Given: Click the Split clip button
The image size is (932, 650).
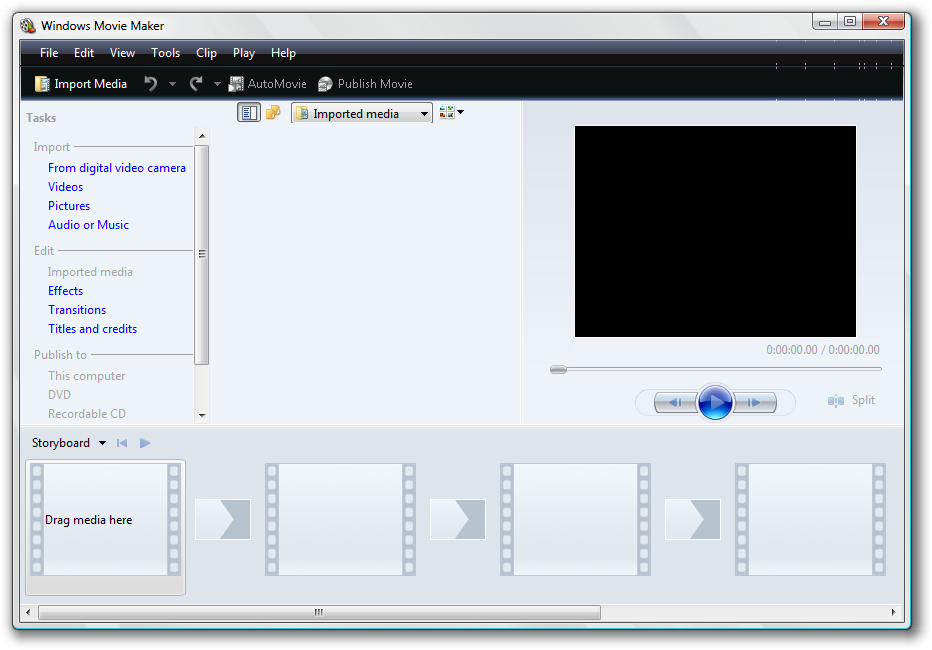Looking at the screenshot, I should point(851,400).
